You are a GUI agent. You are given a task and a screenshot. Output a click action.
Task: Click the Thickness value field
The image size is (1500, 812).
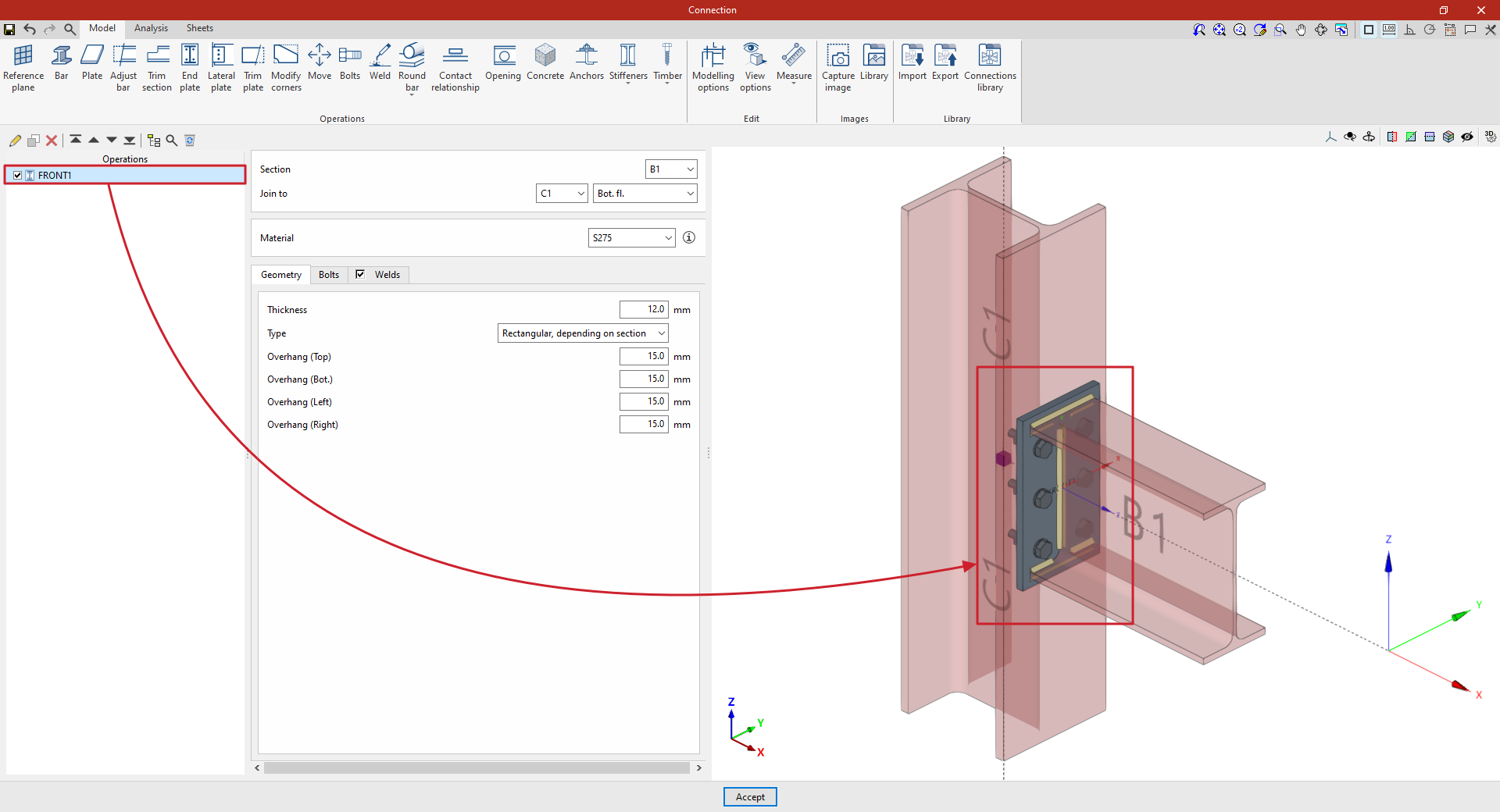[644, 310]
